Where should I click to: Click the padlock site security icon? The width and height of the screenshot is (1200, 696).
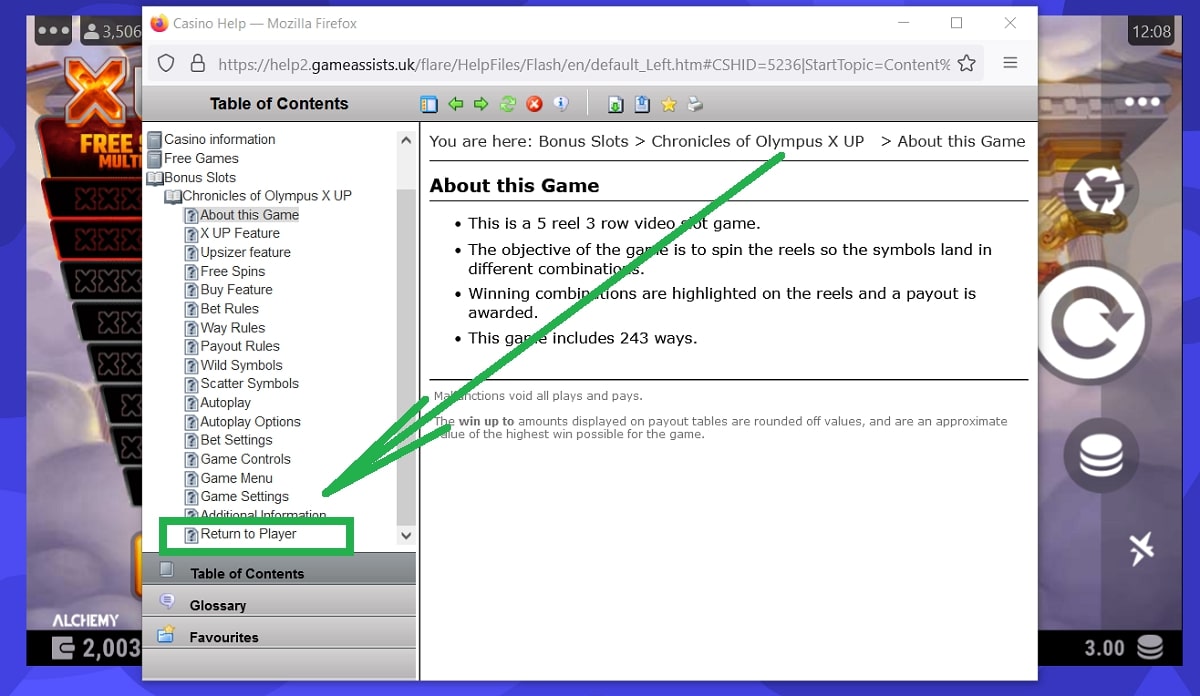(x=197, y=63)
